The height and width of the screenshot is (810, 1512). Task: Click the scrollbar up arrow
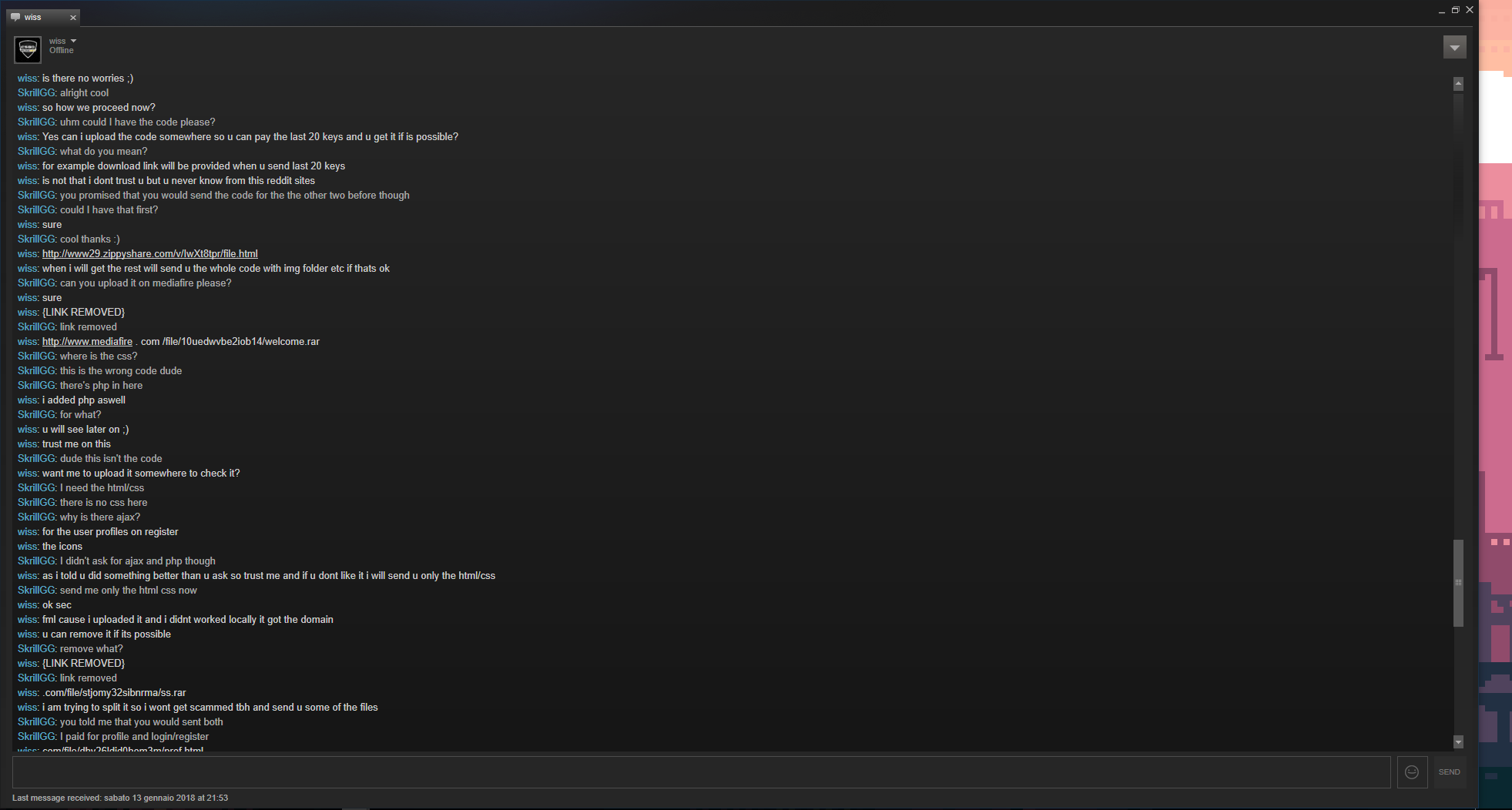(x=1458, y=84)
